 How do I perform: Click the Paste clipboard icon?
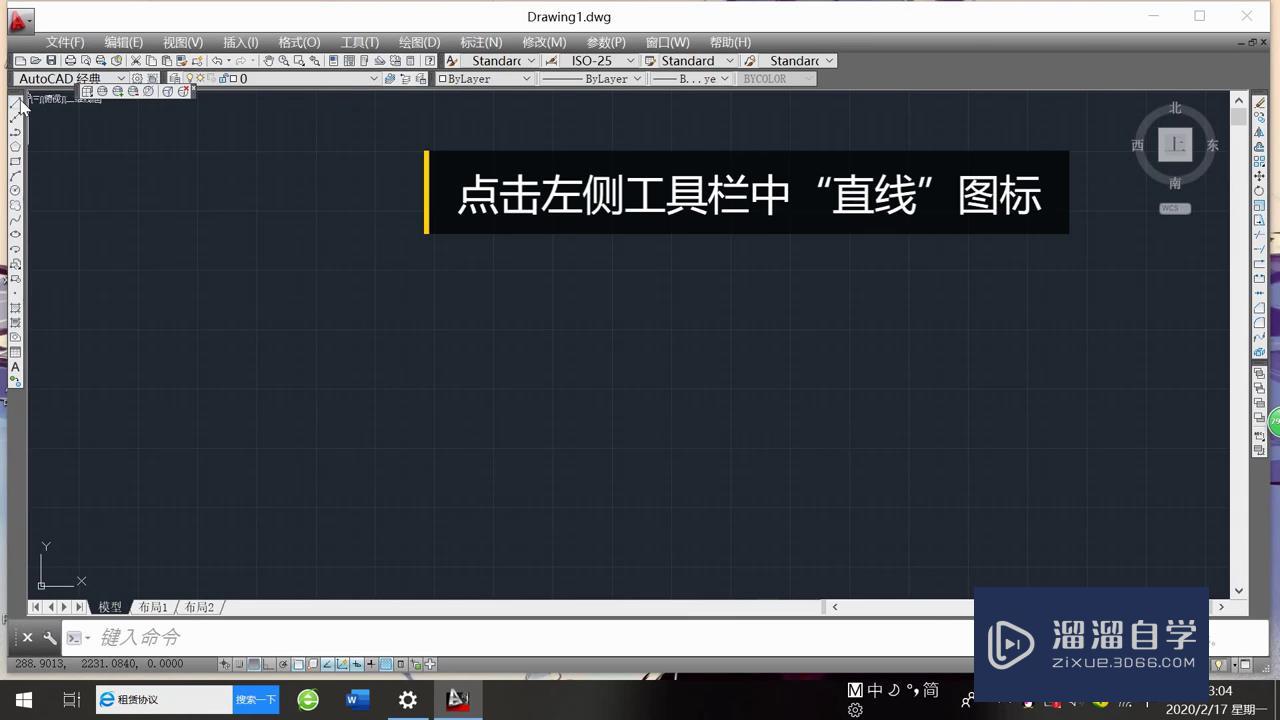(167, 61)
